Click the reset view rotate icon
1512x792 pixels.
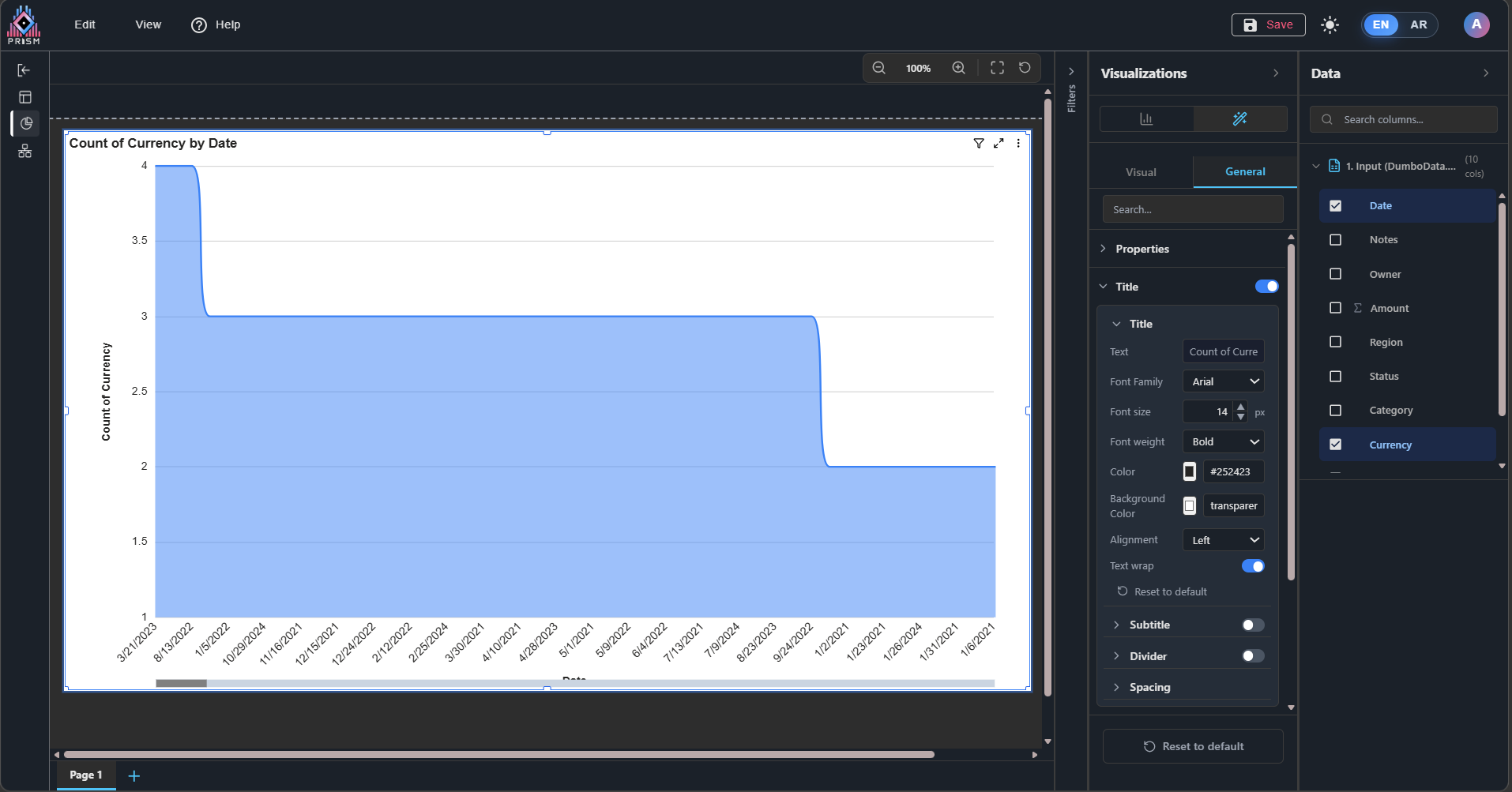pos(1025,68)
